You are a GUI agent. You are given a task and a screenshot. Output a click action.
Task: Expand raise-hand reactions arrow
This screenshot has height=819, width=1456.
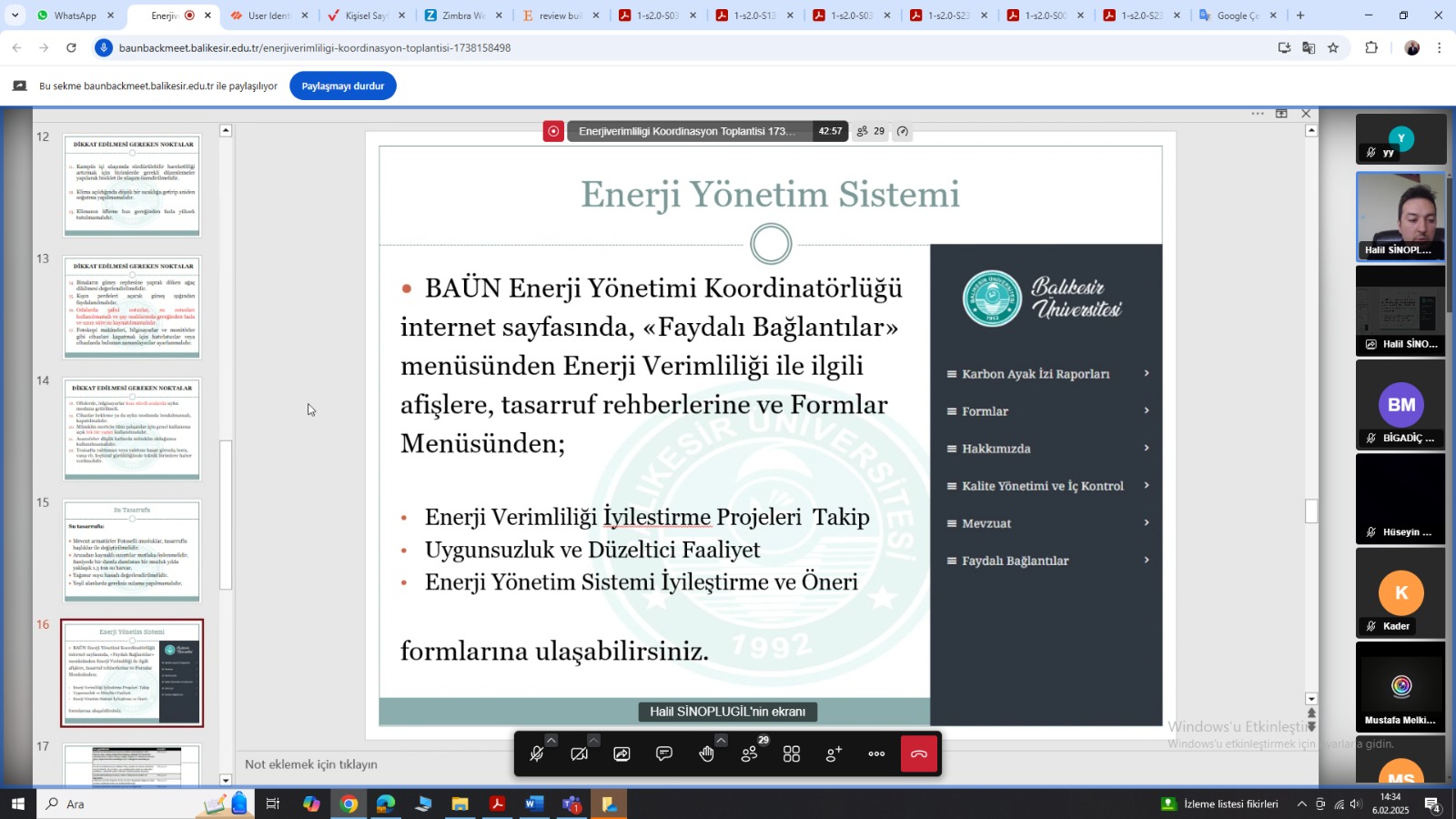click(721, 740)
